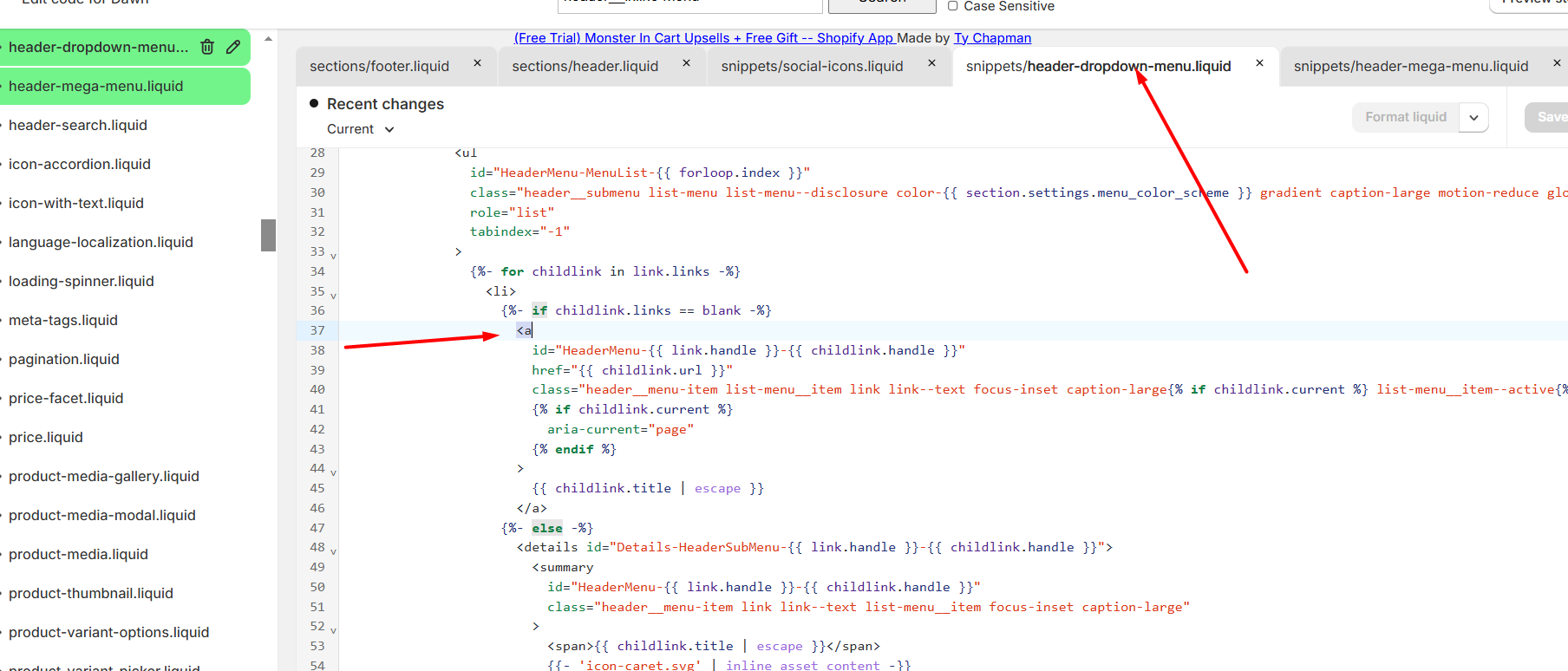Switch to the sections/footer.liquid tab
This screenshot has height=671, width=1568.
click(x=379, y=67)
